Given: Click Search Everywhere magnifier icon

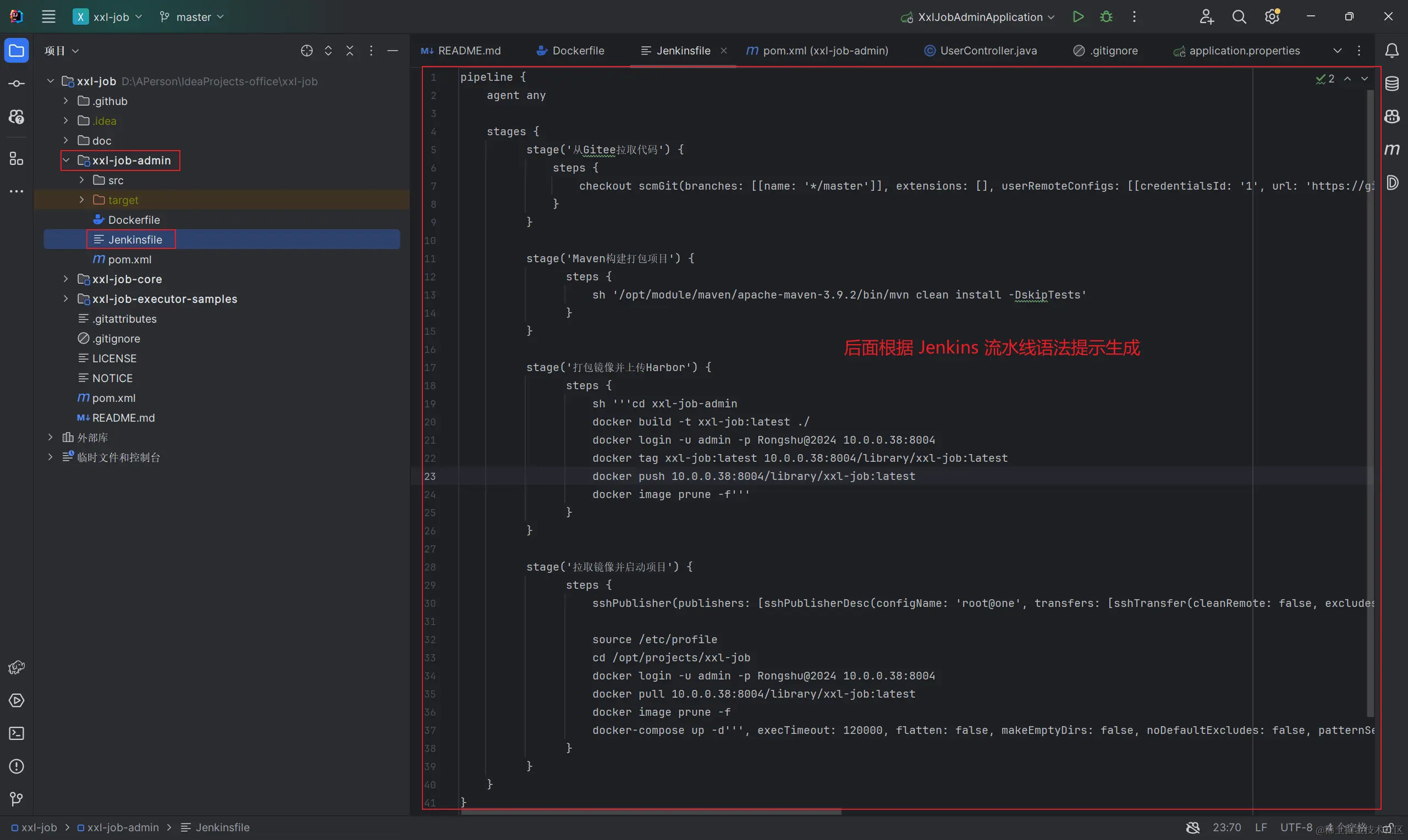Looking at the screenshot, I should click(1239, 17).
